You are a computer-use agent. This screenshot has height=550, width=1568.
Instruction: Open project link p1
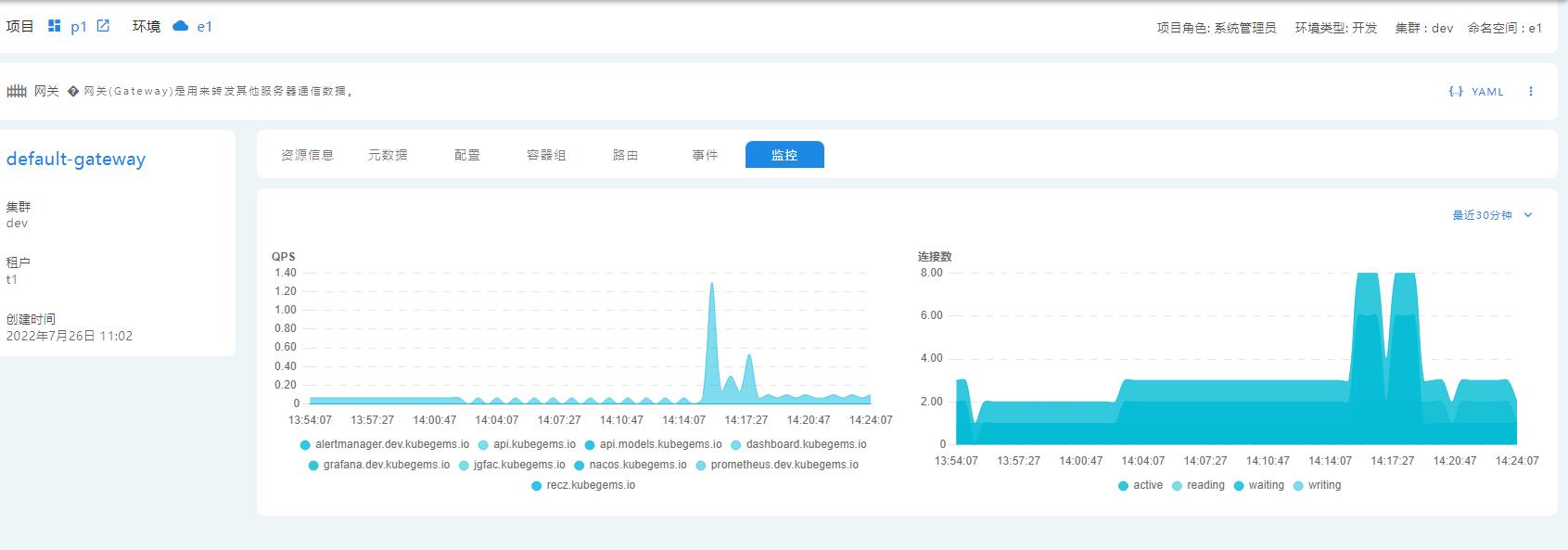pyautogui.click(x=79, y=27)
